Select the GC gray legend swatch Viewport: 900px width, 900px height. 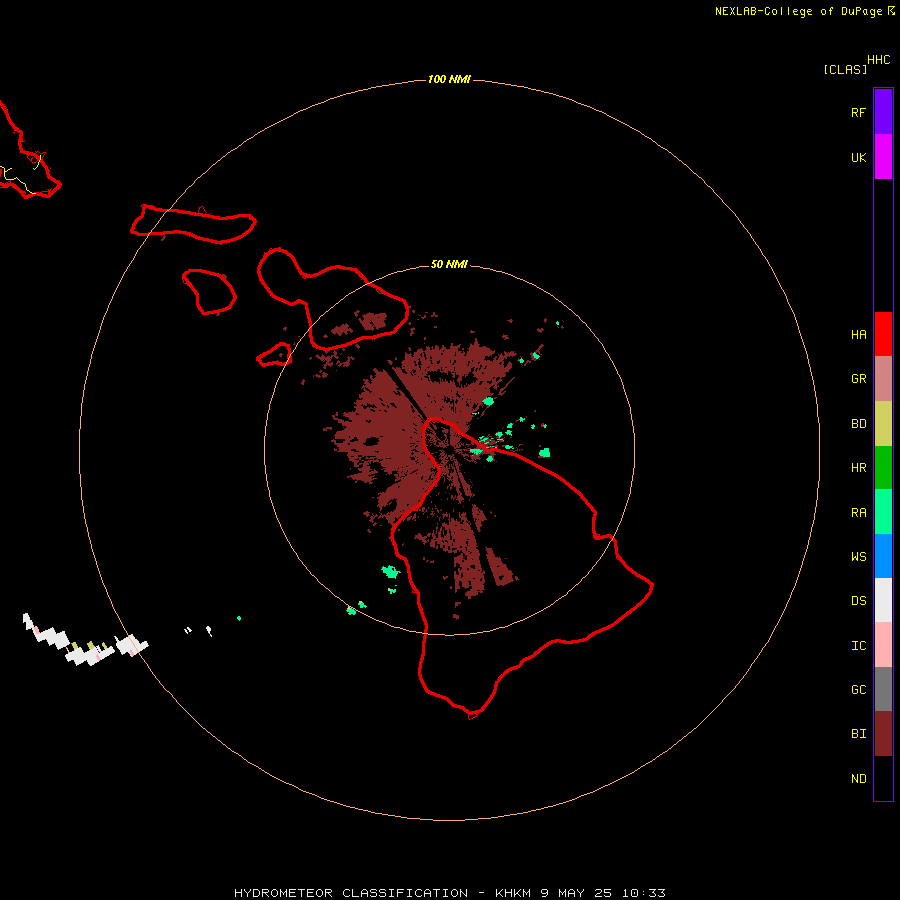click(x=883, y=689)
